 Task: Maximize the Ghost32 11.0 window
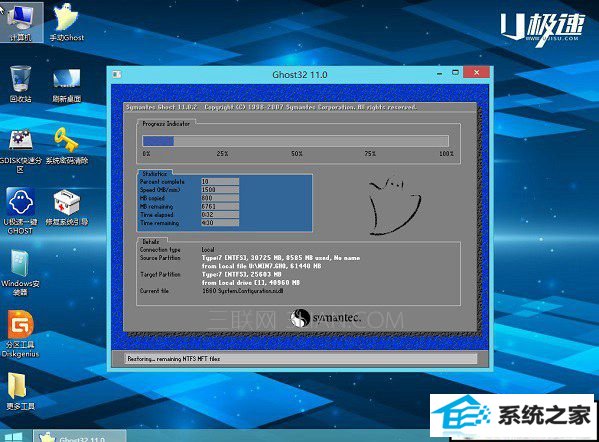coord(455,72)
